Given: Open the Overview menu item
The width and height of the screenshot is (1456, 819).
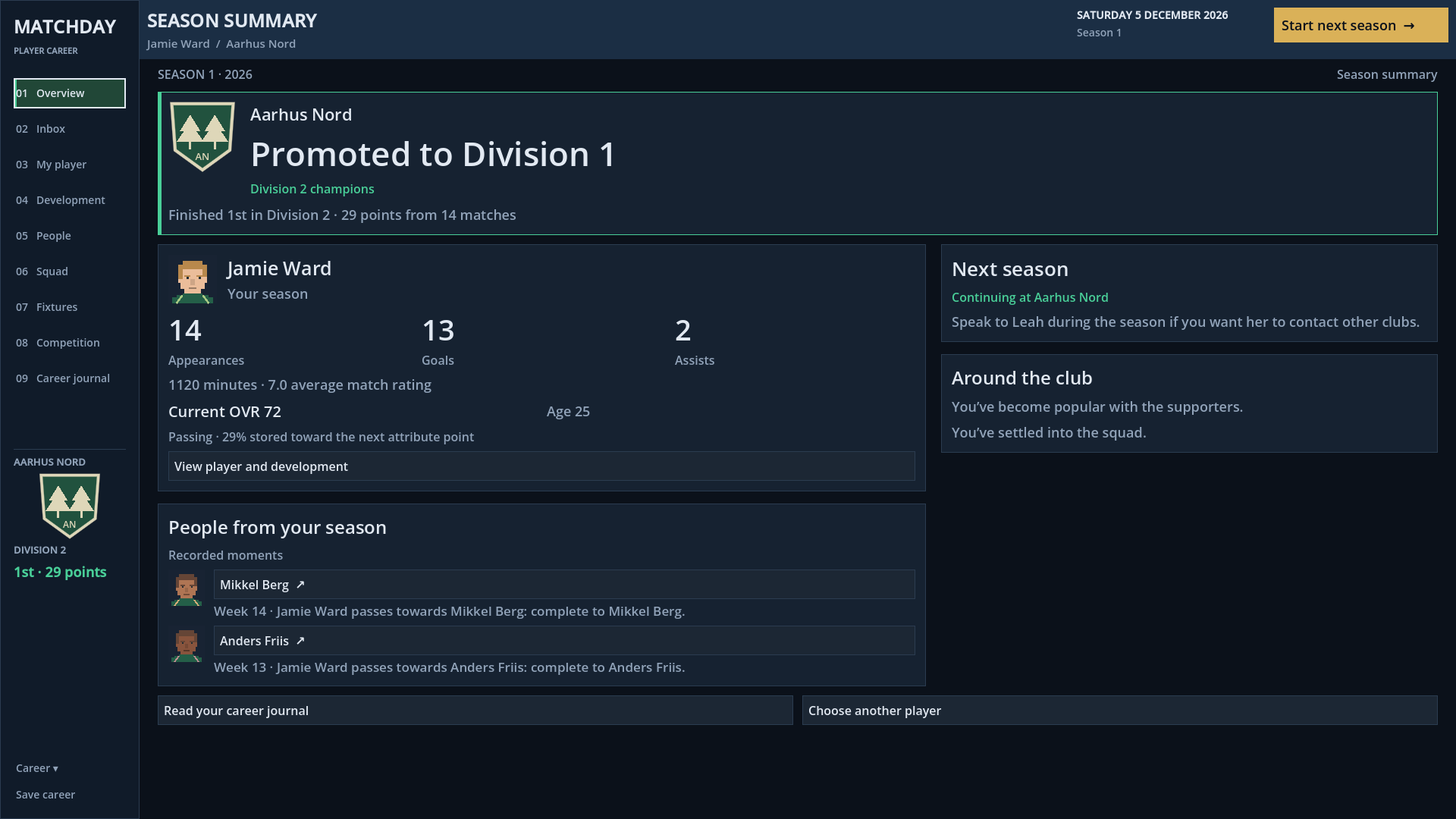Looking at the screenshot, I should click(x=70, y=93).
